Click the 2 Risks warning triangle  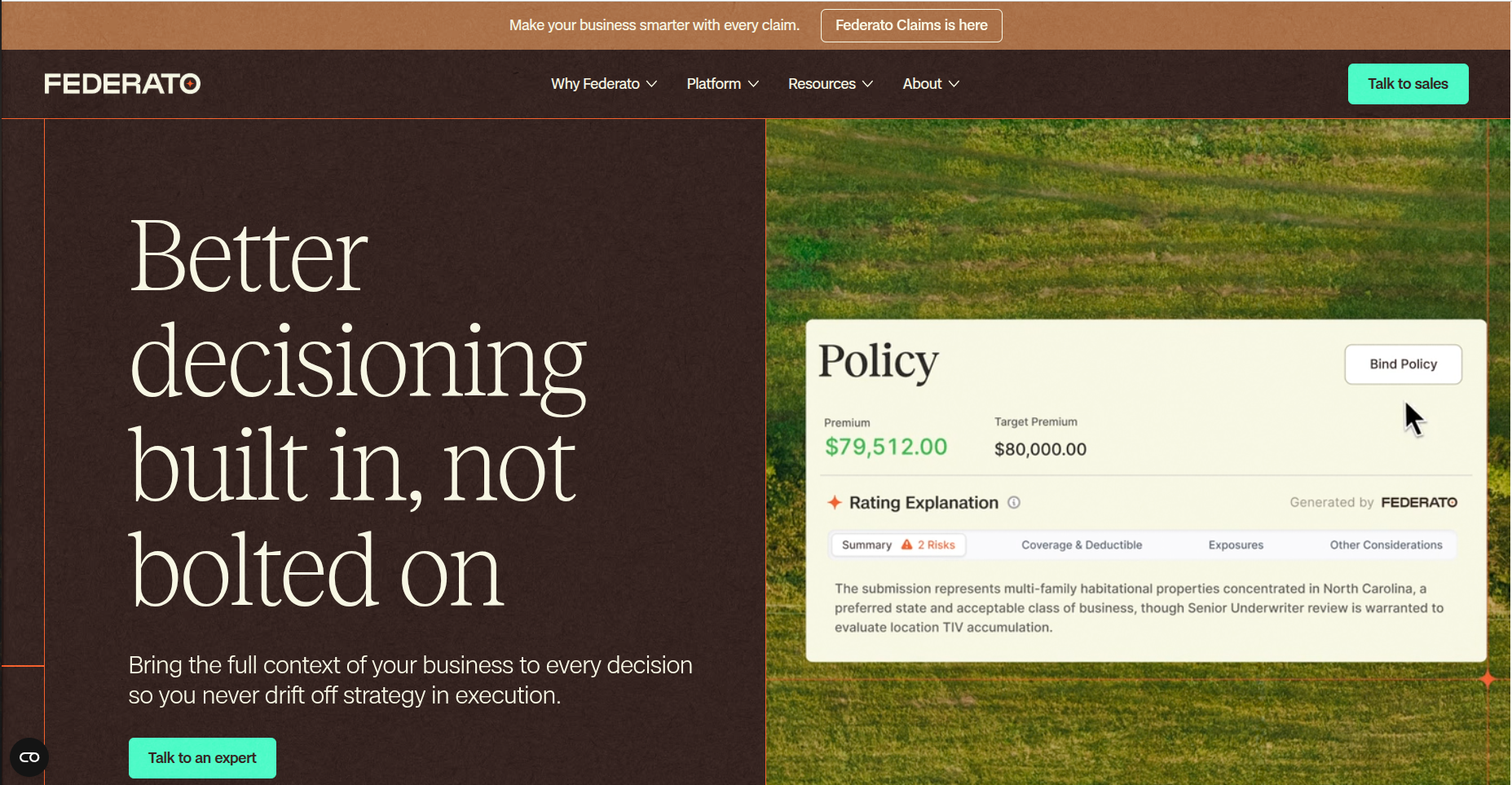pyautogui.click(x=906, y=545)
